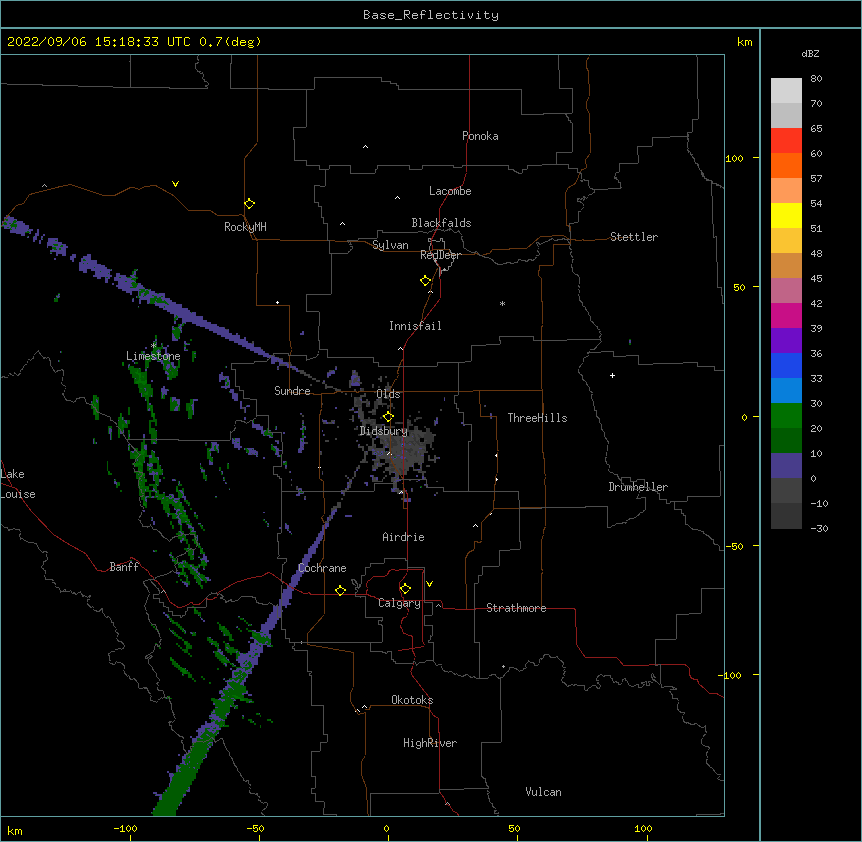Click the yellow diamond marker above Calgary
Screen dimensions: 862x842
pos(405,589)
